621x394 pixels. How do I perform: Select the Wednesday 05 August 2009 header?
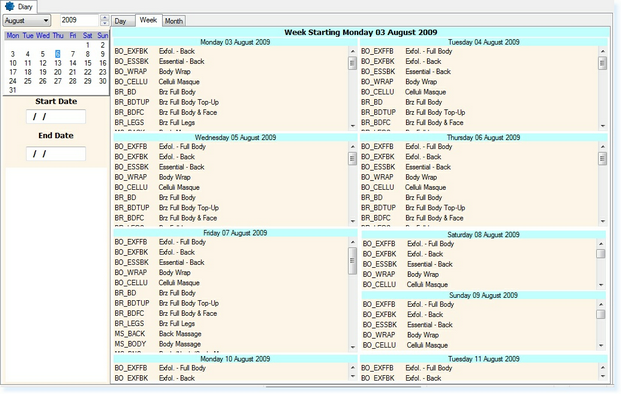(x=235, y=137)
